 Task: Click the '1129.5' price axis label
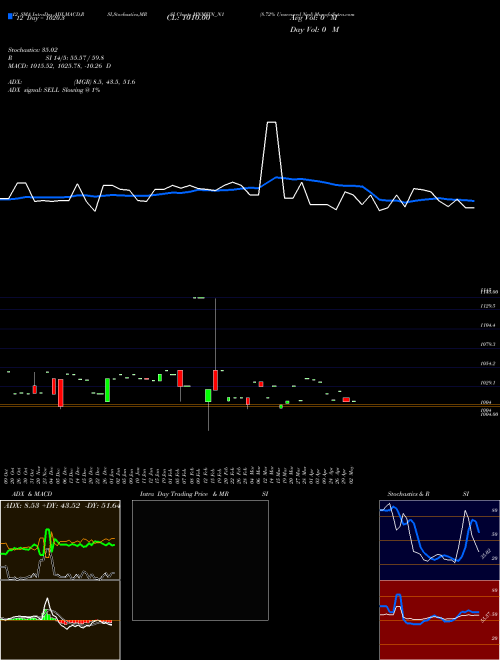point(488,306)
